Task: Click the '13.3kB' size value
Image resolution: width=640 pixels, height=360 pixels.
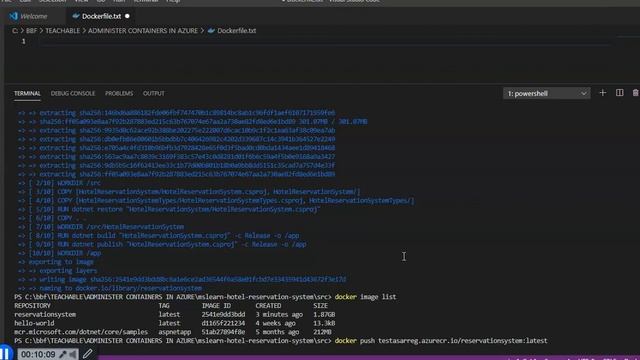Action: [324, 323]
